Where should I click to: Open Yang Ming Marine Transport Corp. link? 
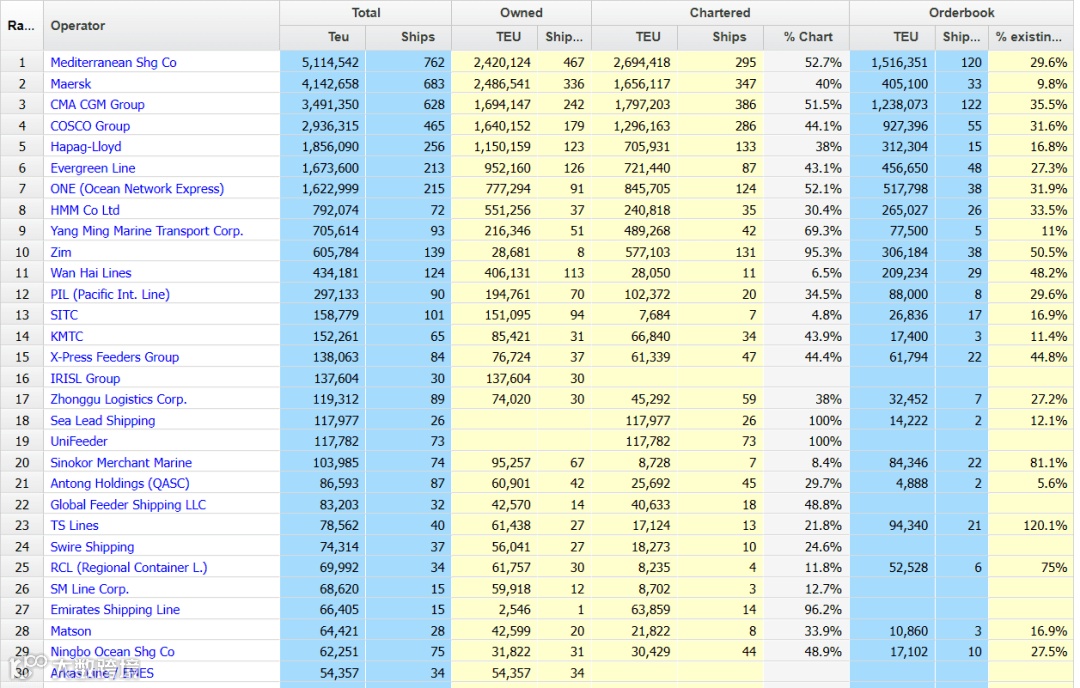146,231
